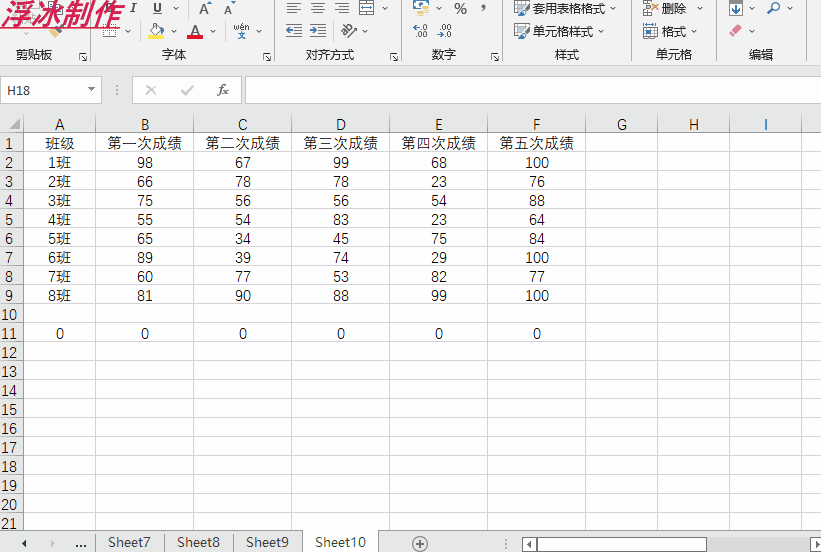This screenshot has width=821, height=552.
Task: Click the increase indent icon
Action: (318, 31)
